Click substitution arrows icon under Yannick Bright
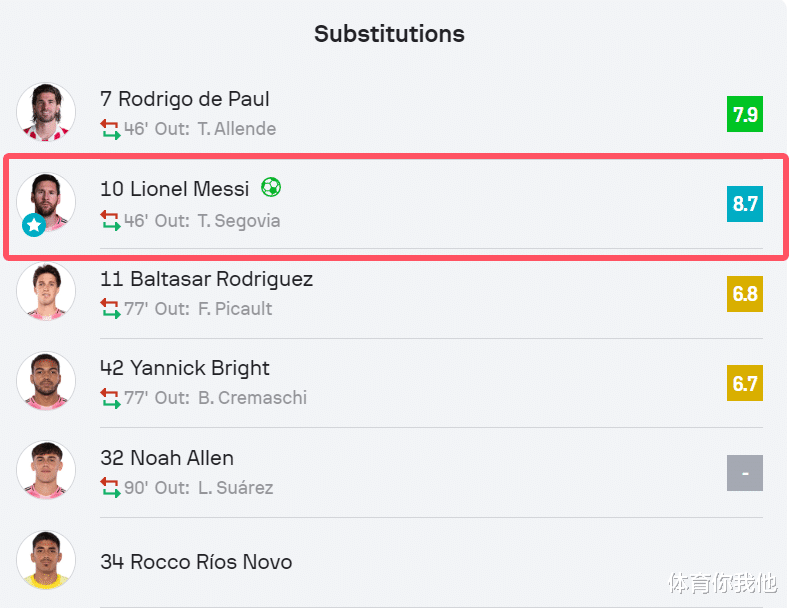 [x=110, y=398]
